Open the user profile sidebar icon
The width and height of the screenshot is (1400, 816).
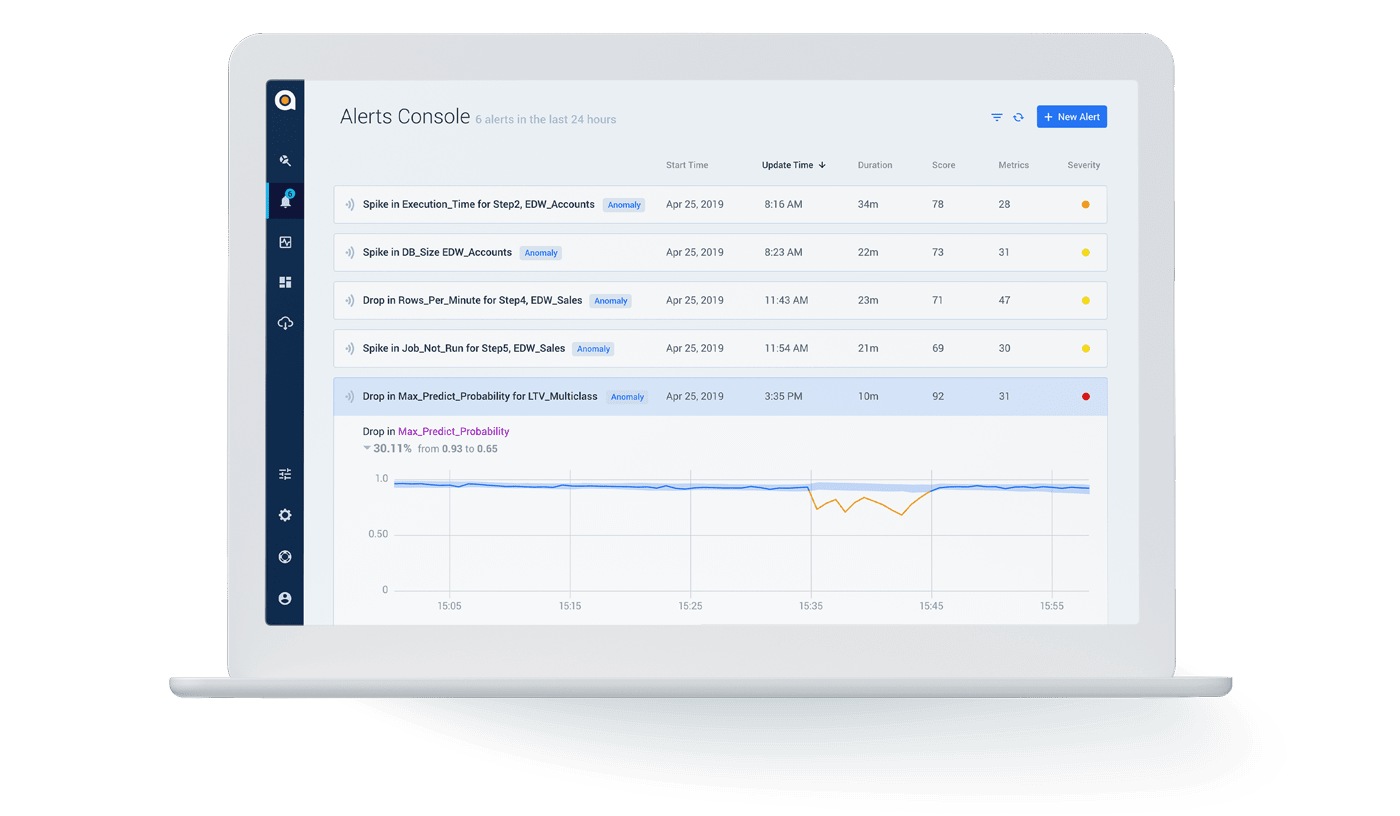pos(285,598)
